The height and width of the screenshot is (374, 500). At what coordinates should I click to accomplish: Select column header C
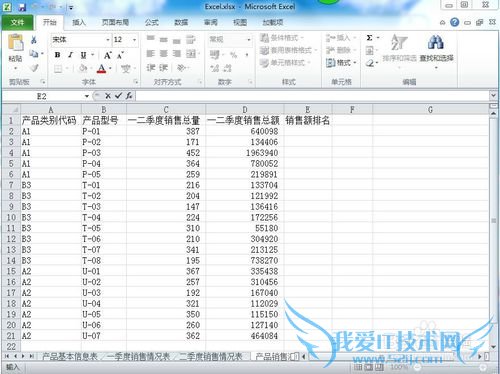(x=166, y=109)
